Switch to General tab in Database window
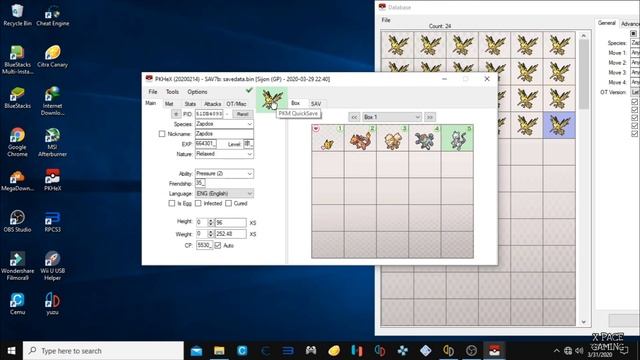Screen dimensions: 640x360 pyautogui.click(x=607, y=23)
